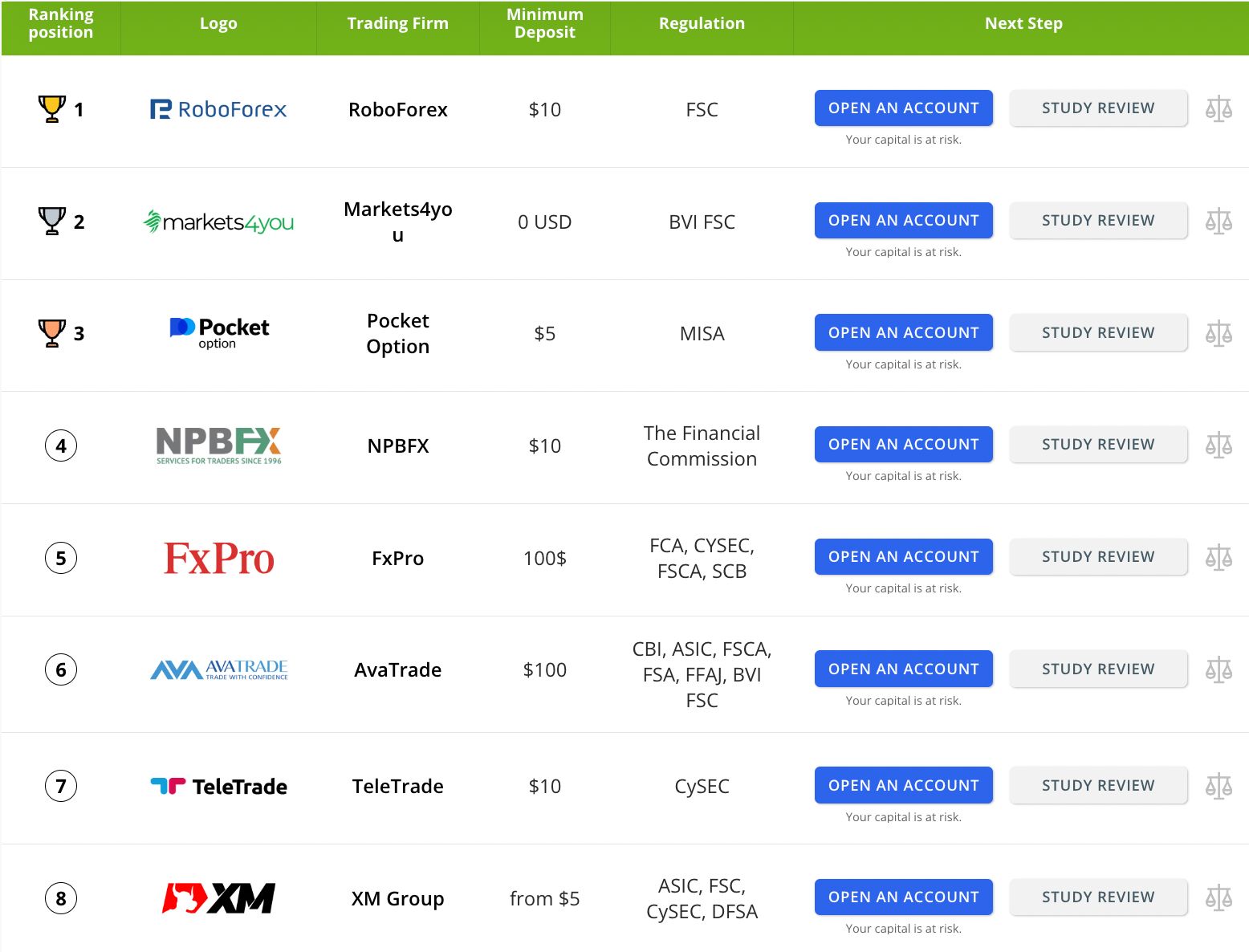Click the Trading Firm column header

pos(397,23)
